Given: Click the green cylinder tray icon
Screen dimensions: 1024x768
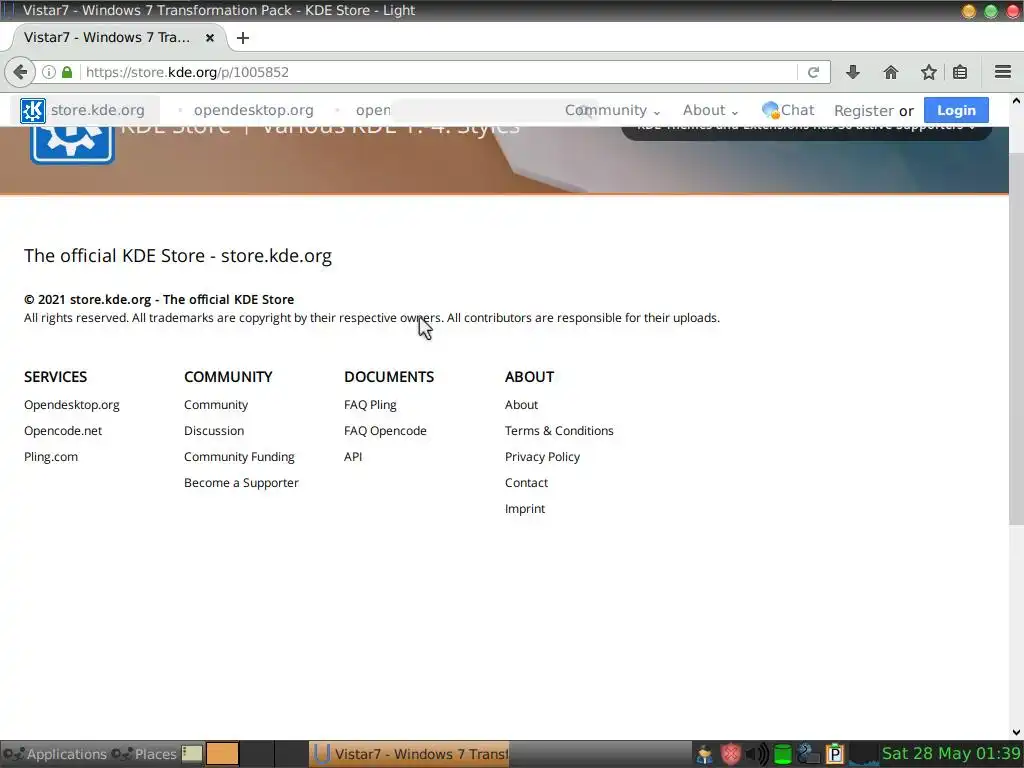Looking at the screenshot, I should tap(782, 754).
